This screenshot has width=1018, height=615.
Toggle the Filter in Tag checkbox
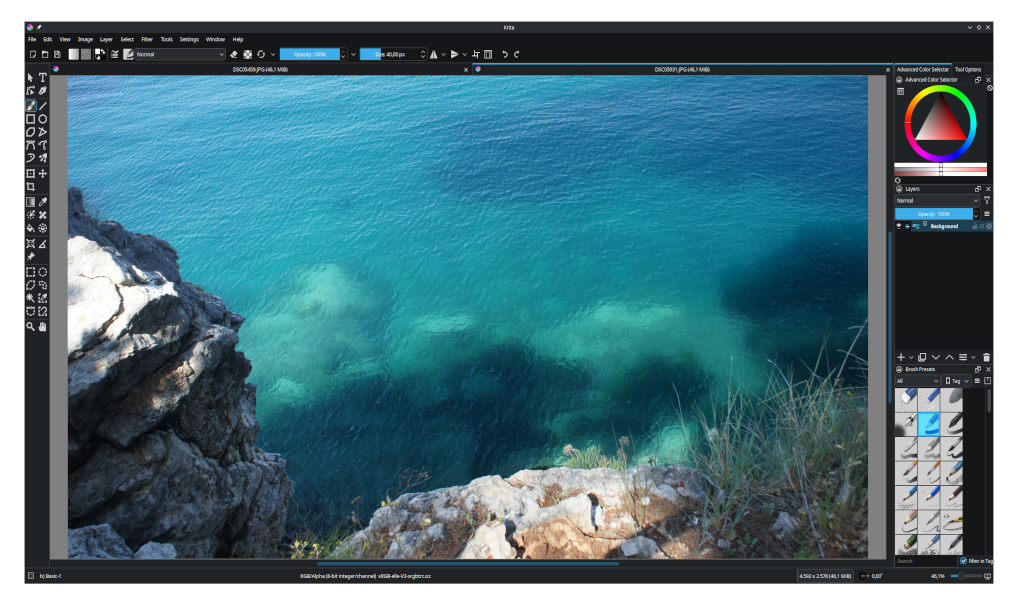point(964,561)
